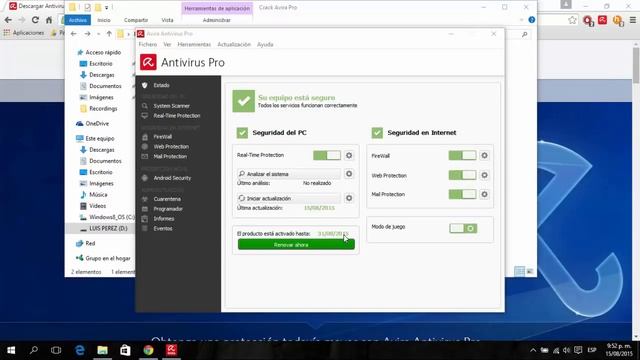This screenshot has height=360, width=640.
Task: Click the Android Security sidebar icon
Action: (x=144, y=178)
